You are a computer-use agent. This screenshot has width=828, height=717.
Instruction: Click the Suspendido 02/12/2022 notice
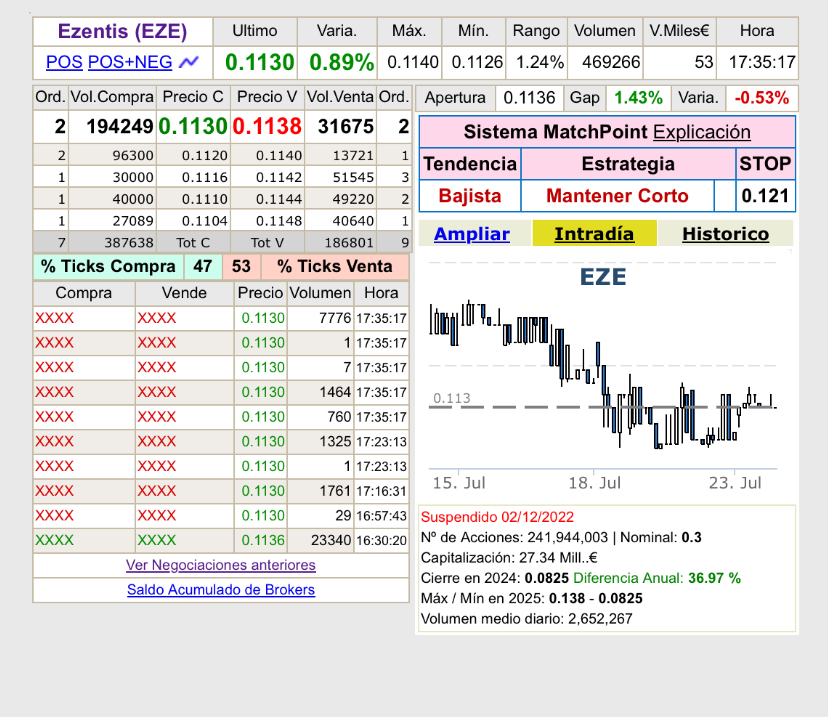tap(497, 517)
